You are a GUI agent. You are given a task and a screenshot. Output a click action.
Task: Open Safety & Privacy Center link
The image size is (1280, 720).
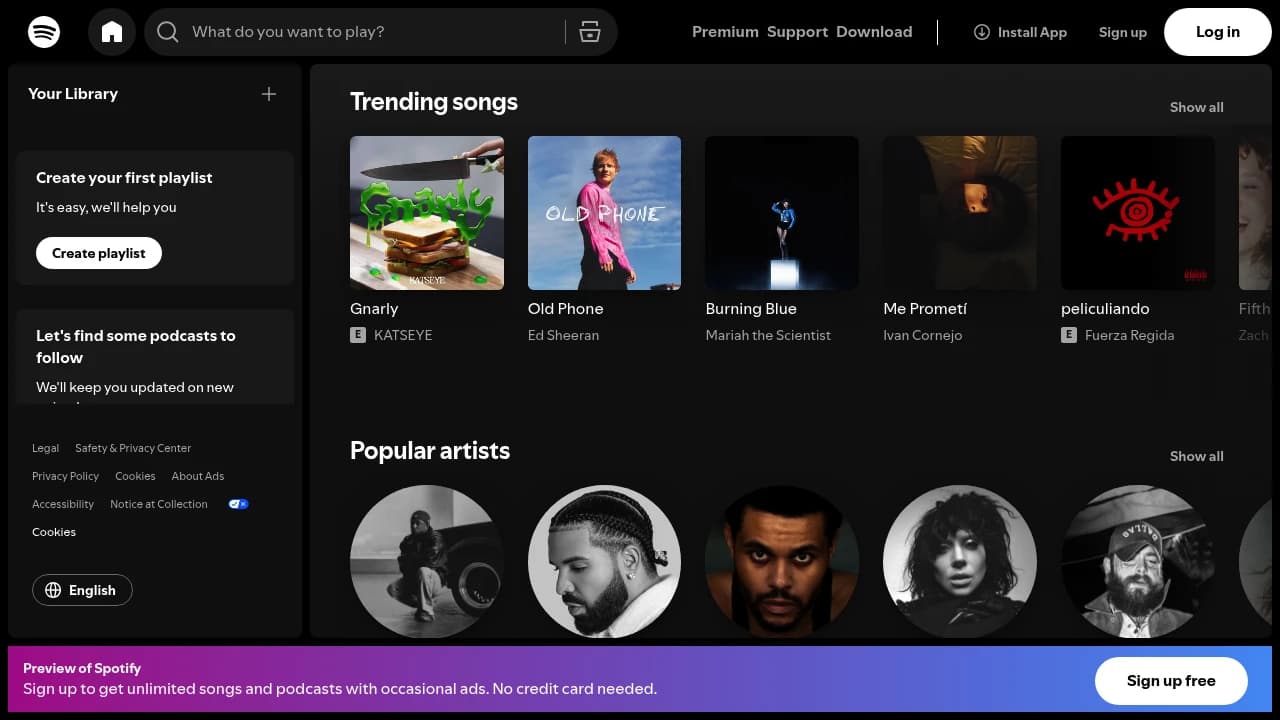pyautogui.click(x=133, y=448)
